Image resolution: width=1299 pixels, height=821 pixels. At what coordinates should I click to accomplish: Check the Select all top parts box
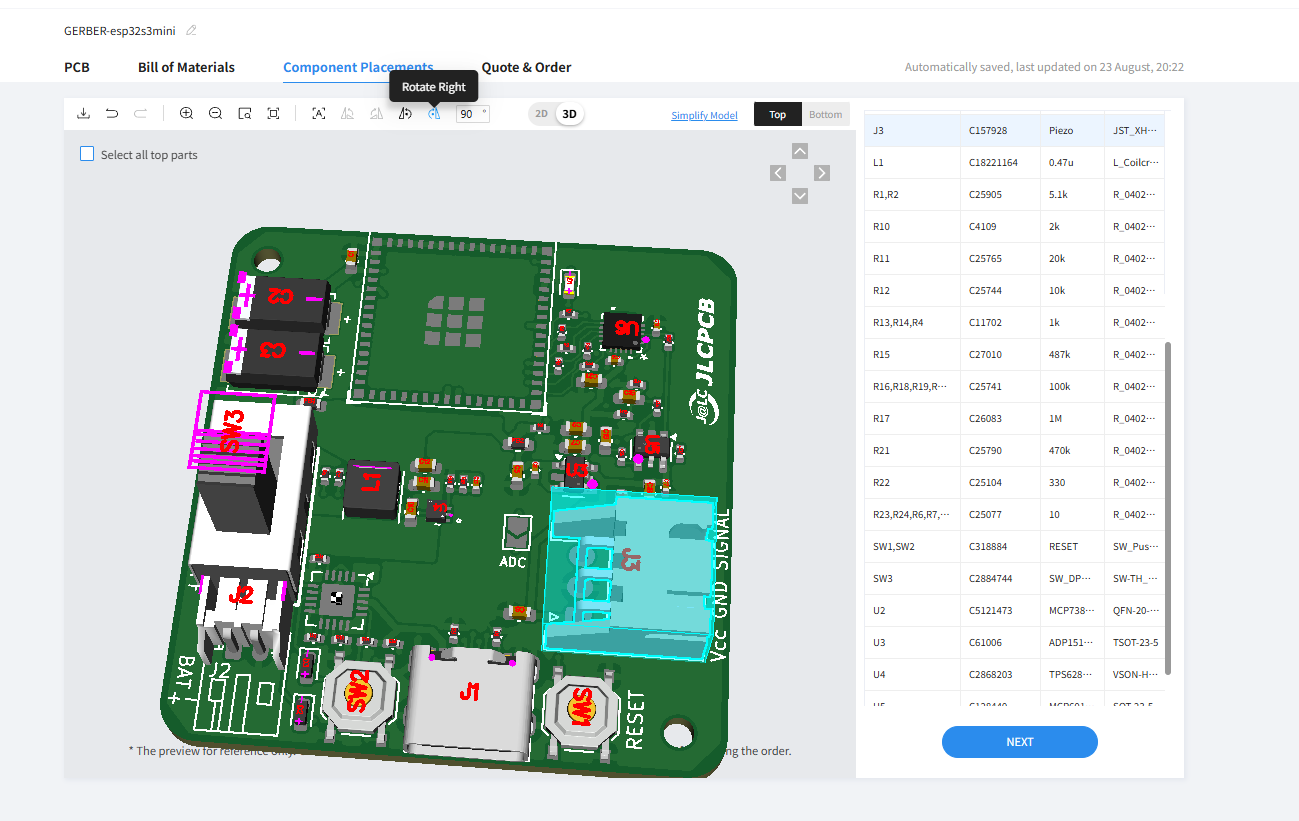pyautogui.click(x=87, y=154)
